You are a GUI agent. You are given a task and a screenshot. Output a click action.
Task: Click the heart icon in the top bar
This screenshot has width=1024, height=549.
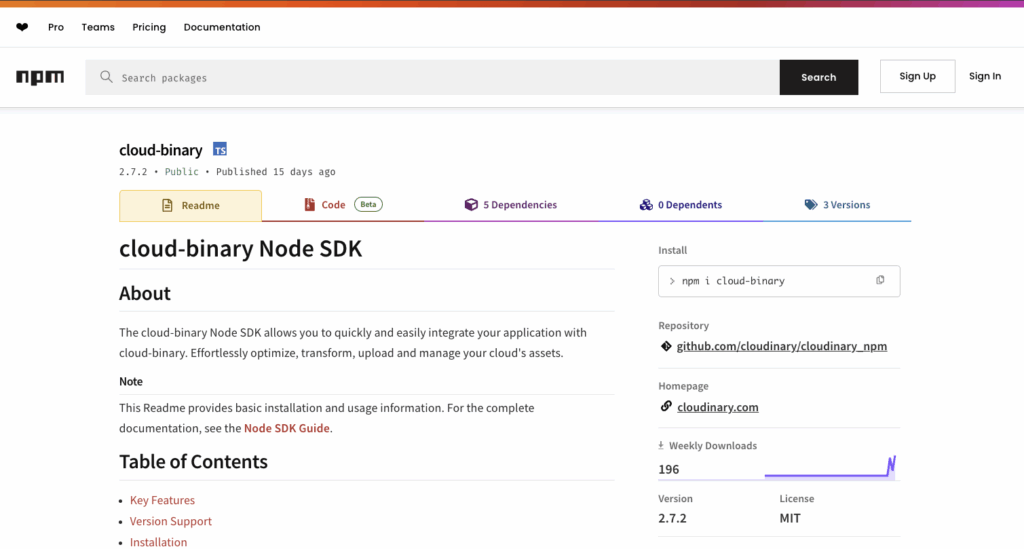22,27
